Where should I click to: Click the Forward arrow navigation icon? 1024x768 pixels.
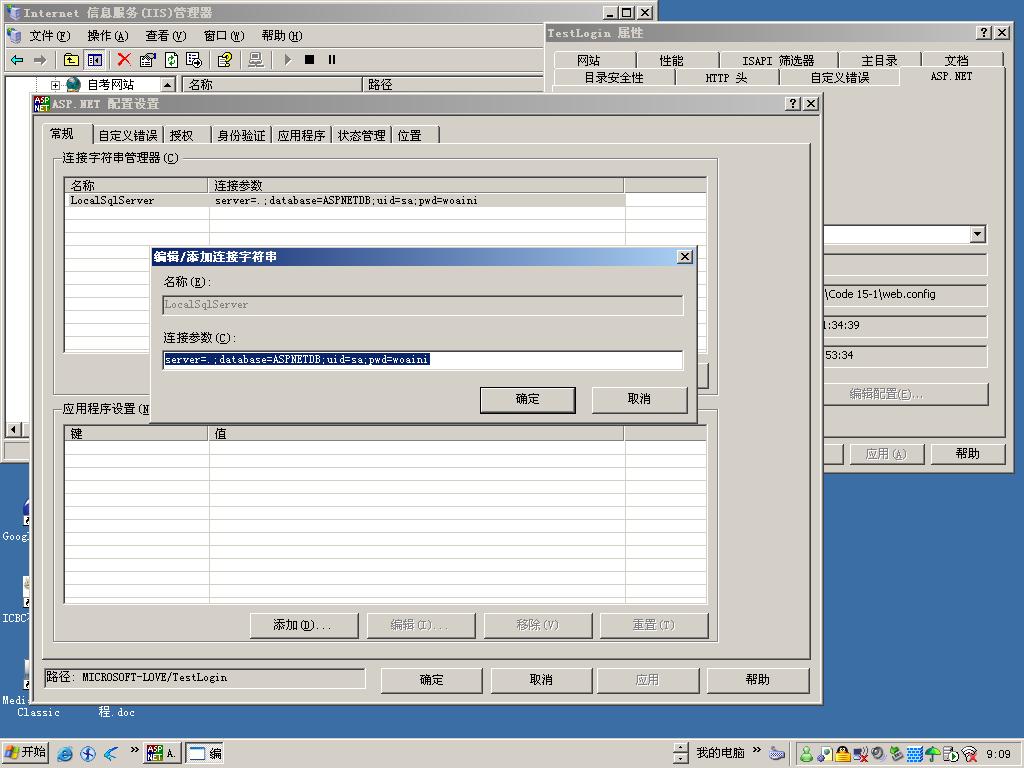click(x=38, y=58)
